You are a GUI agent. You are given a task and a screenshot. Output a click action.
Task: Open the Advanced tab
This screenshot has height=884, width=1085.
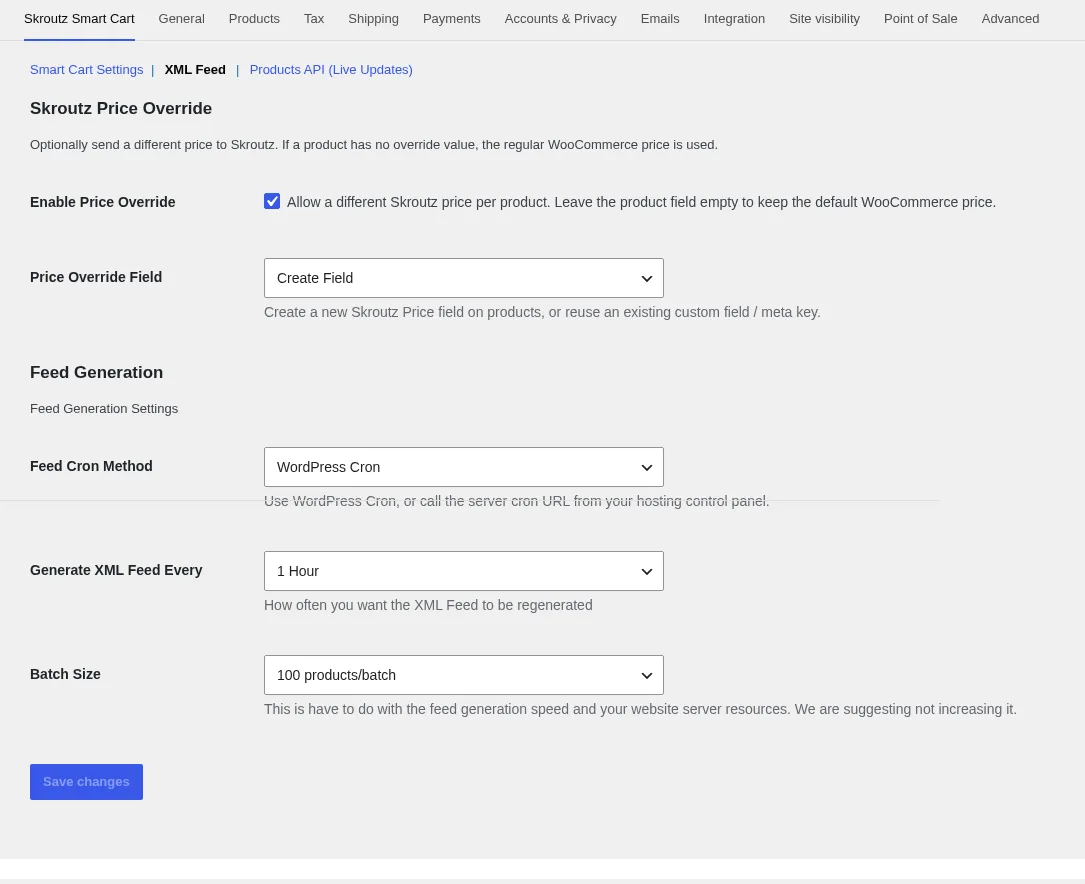pos(1010,19)
